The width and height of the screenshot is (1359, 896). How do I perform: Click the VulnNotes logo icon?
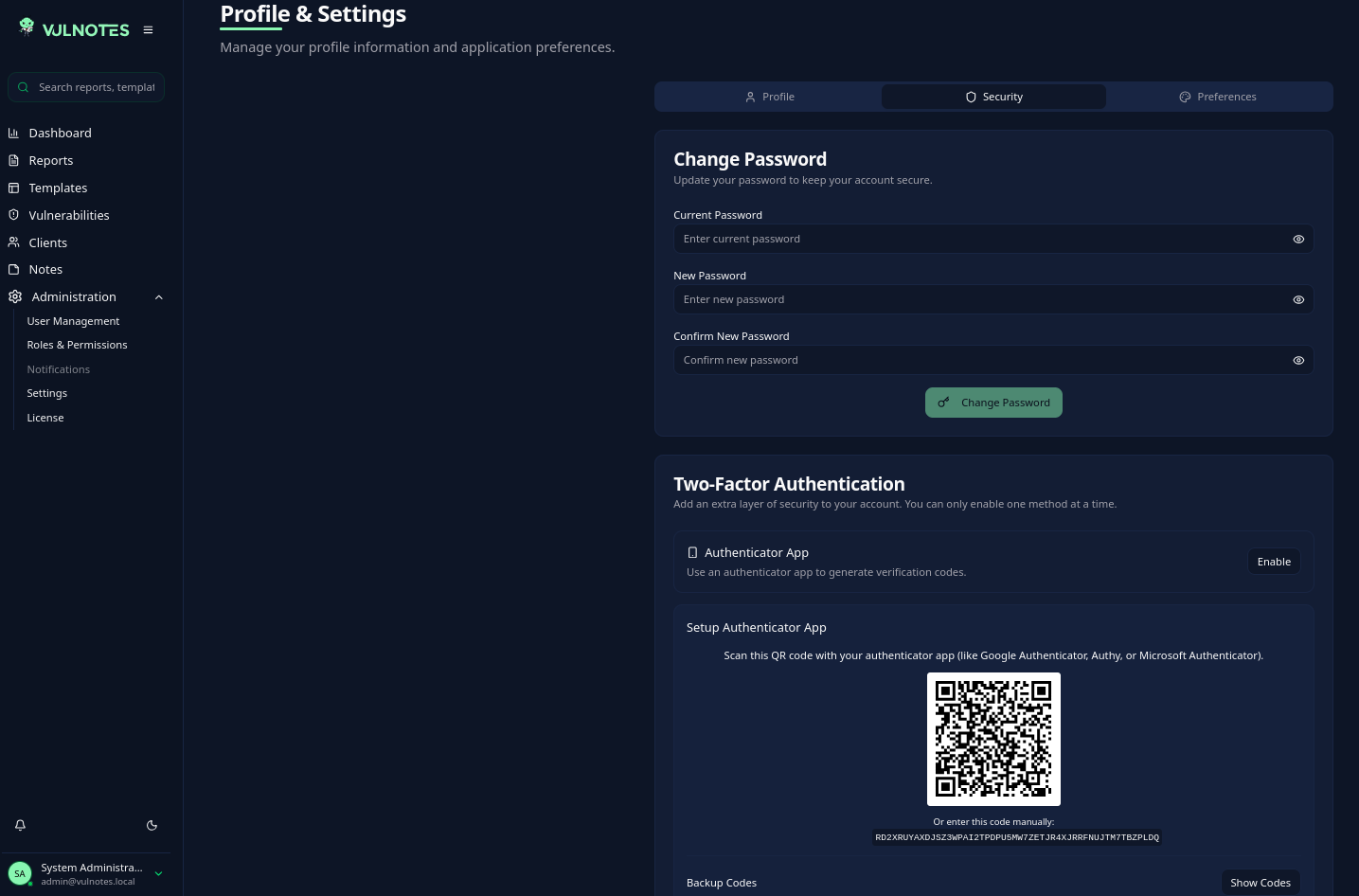click(x=27, y=27)
